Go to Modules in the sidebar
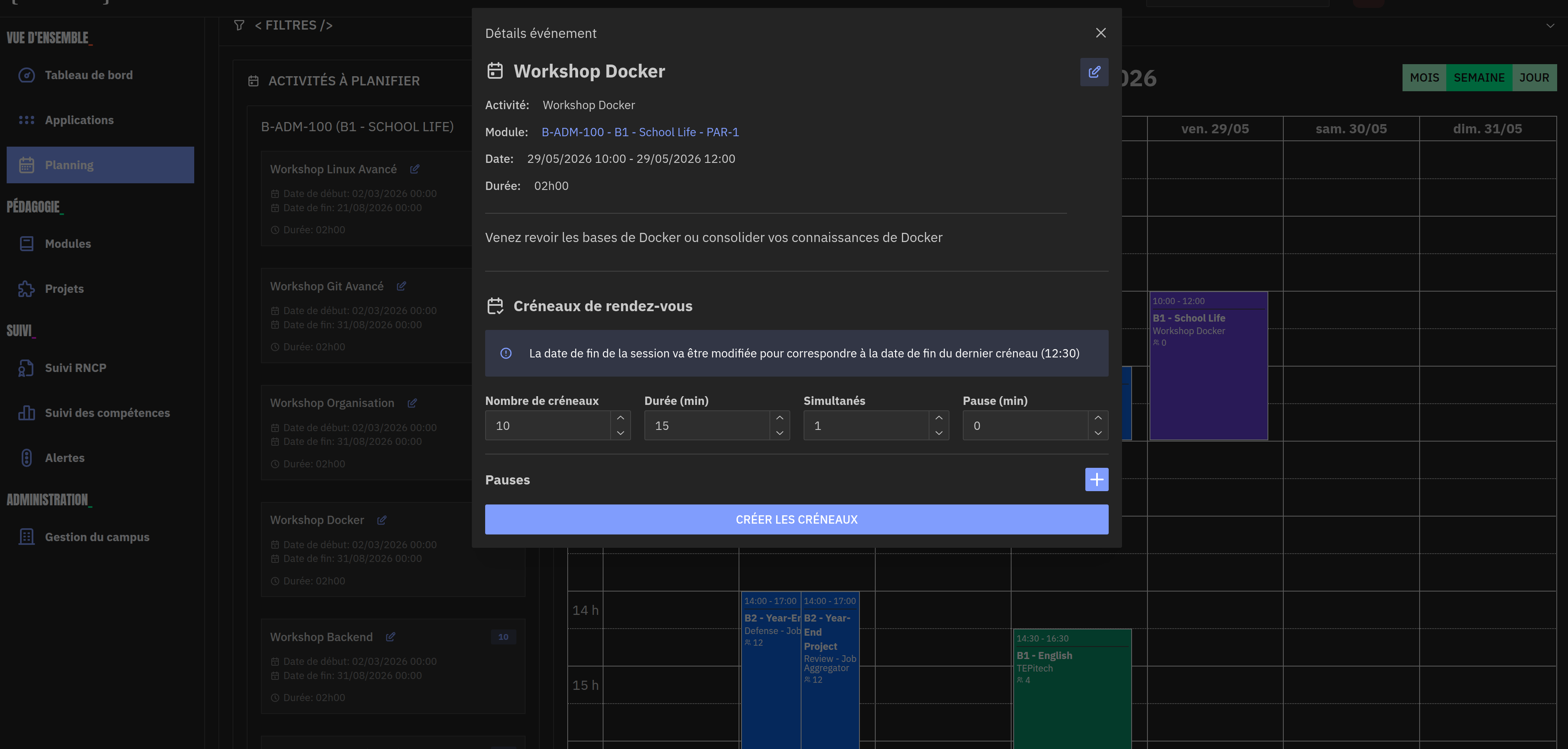1568x749 pixels. tap(68, 243)
